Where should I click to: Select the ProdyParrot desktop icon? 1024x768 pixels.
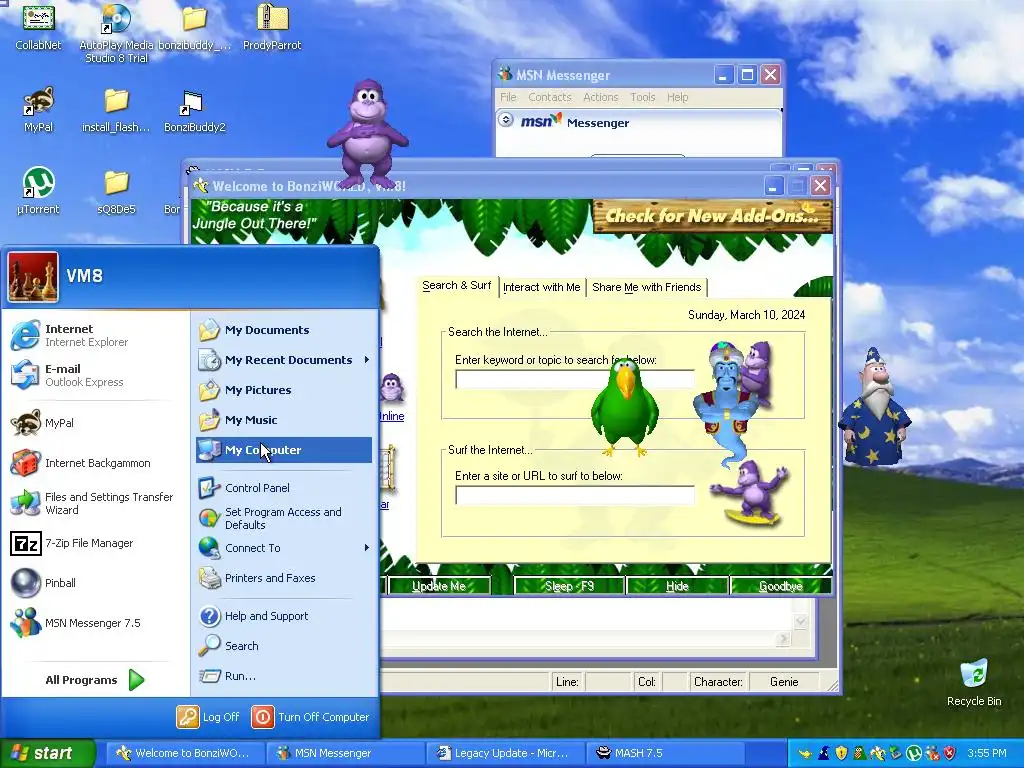272,27
